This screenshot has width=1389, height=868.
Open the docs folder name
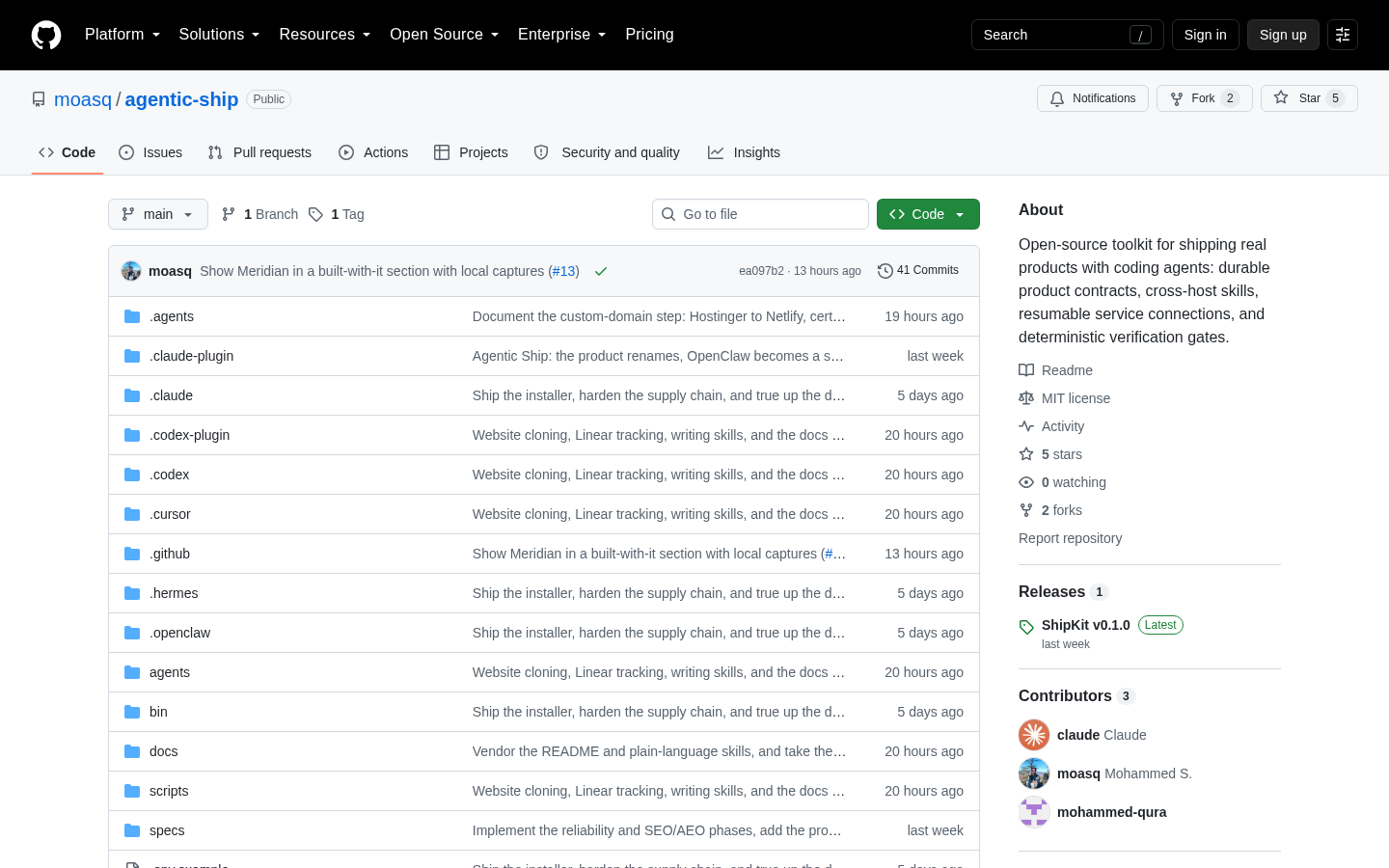coord(164,751)
